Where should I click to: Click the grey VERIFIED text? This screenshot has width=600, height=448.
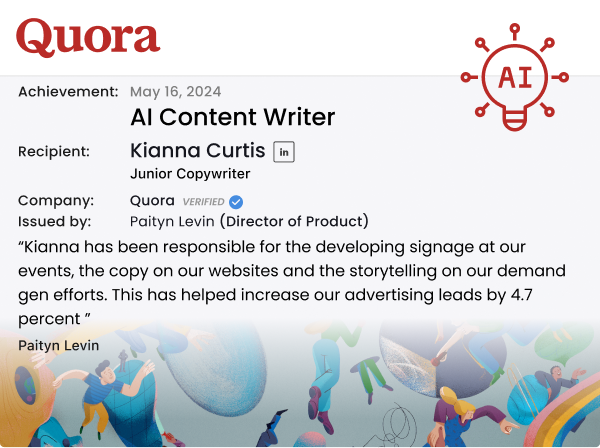pos(203,201)
